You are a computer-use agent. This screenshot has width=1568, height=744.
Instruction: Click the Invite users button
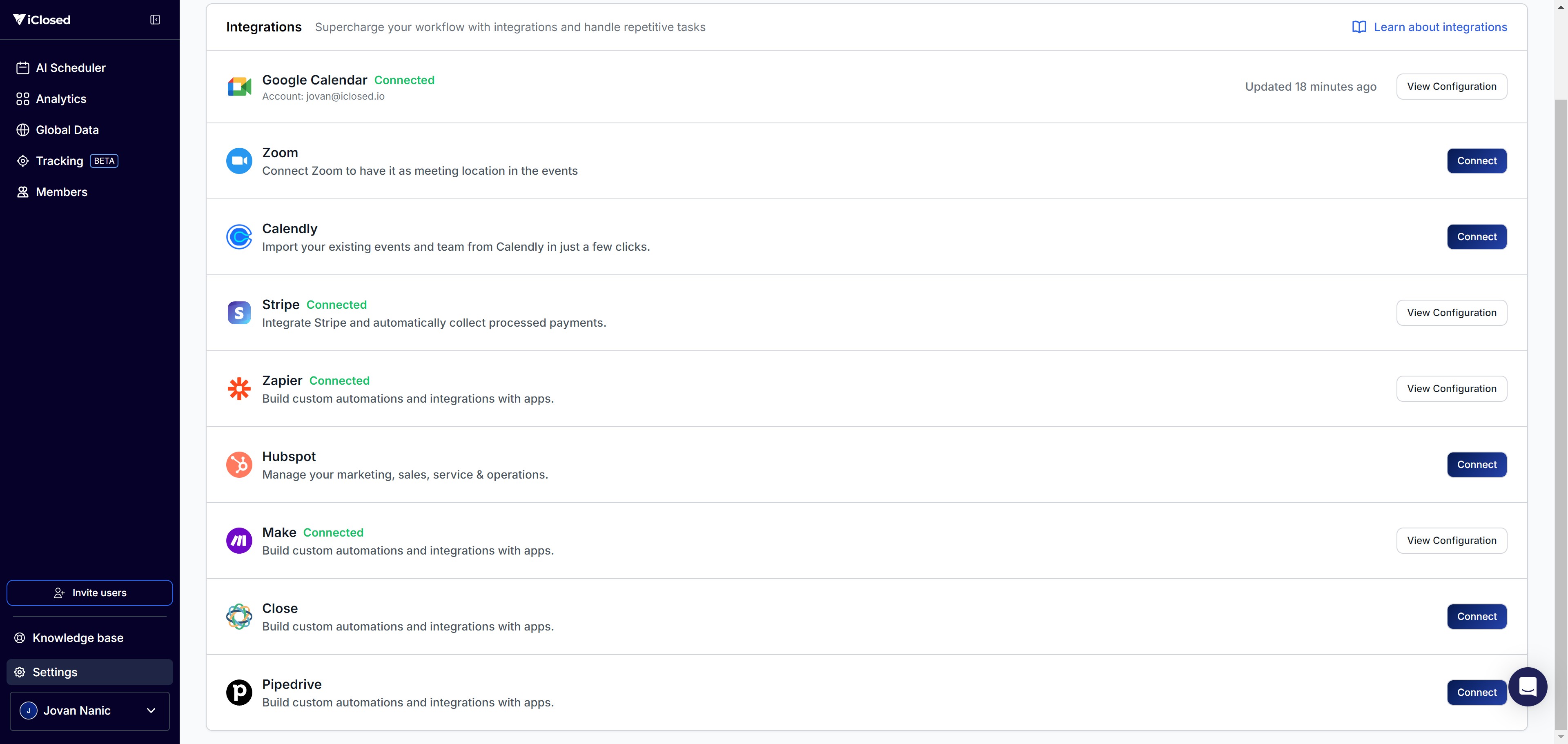tap(90, 593)
